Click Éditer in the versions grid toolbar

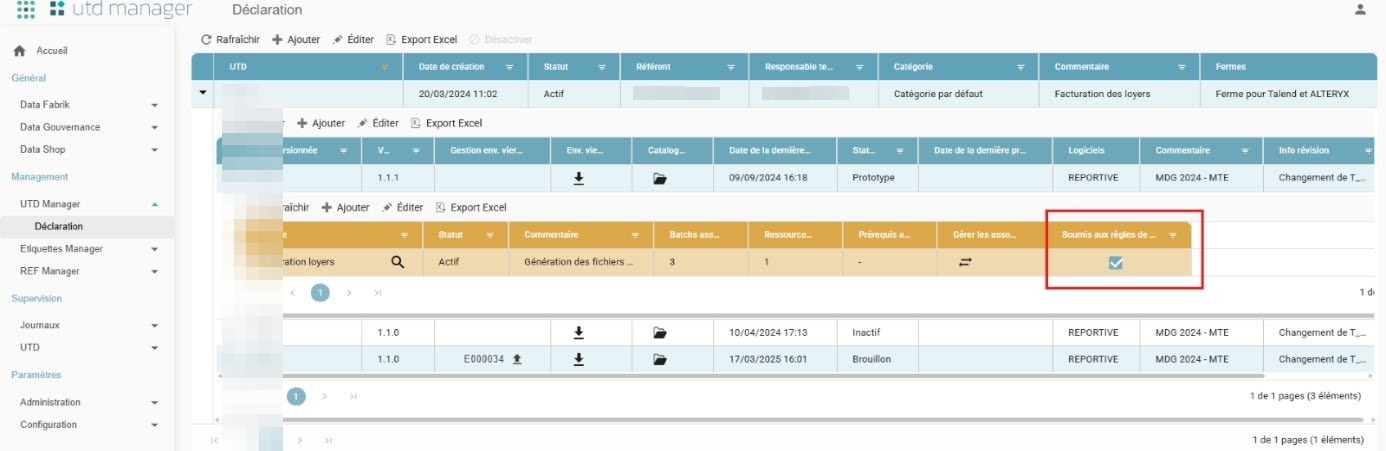pos(378,123)
